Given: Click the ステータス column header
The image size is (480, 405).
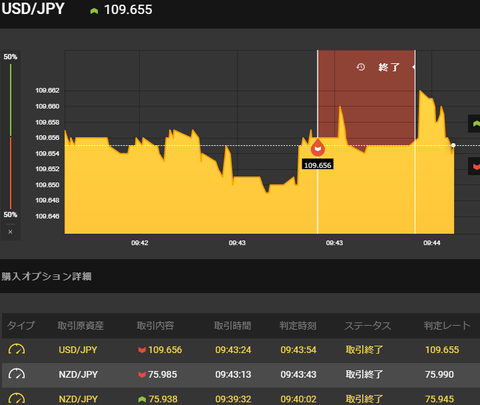Looking at the screenshot, I should coord(368,325).
